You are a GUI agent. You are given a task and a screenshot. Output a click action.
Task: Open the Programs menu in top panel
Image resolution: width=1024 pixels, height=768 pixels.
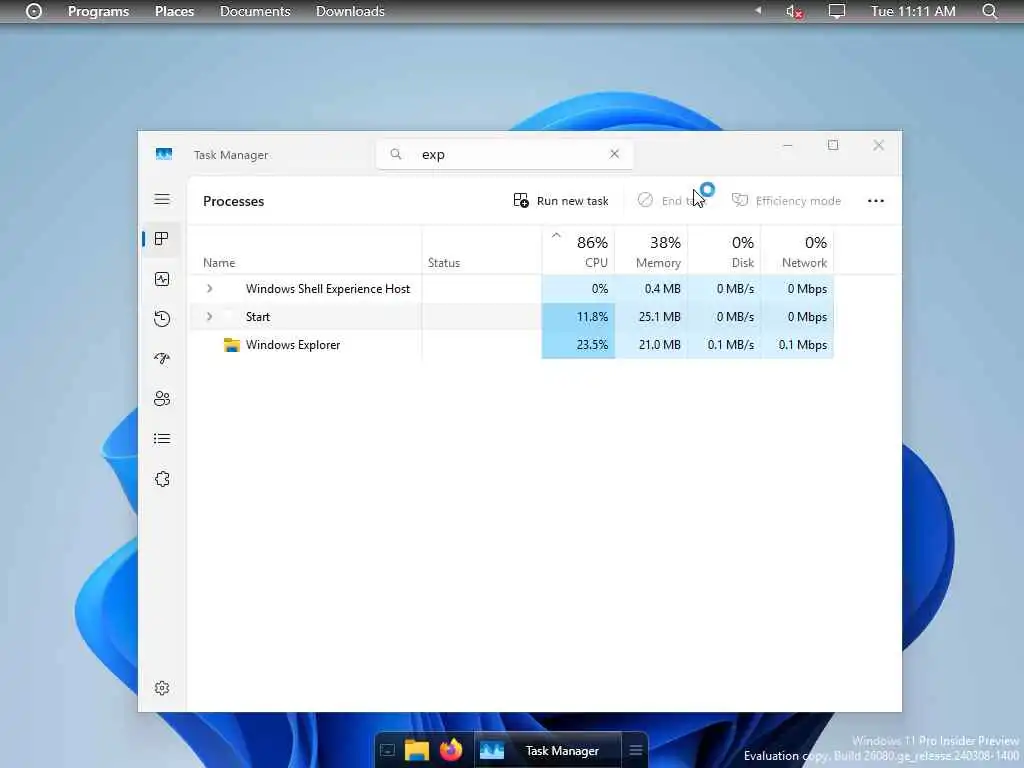(98, 11)
